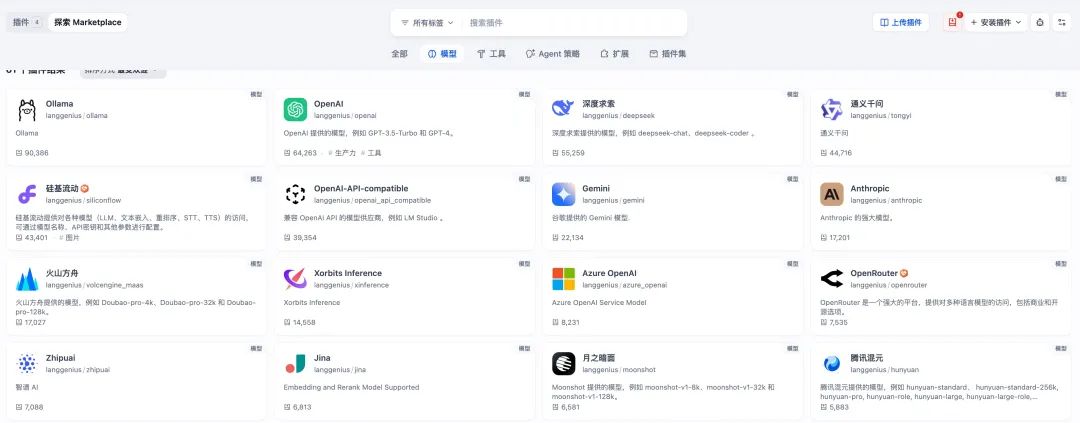Screen dimensions: 1080x423
Task: Open the Ollama llama logo icon
Action: coord(27,110)
